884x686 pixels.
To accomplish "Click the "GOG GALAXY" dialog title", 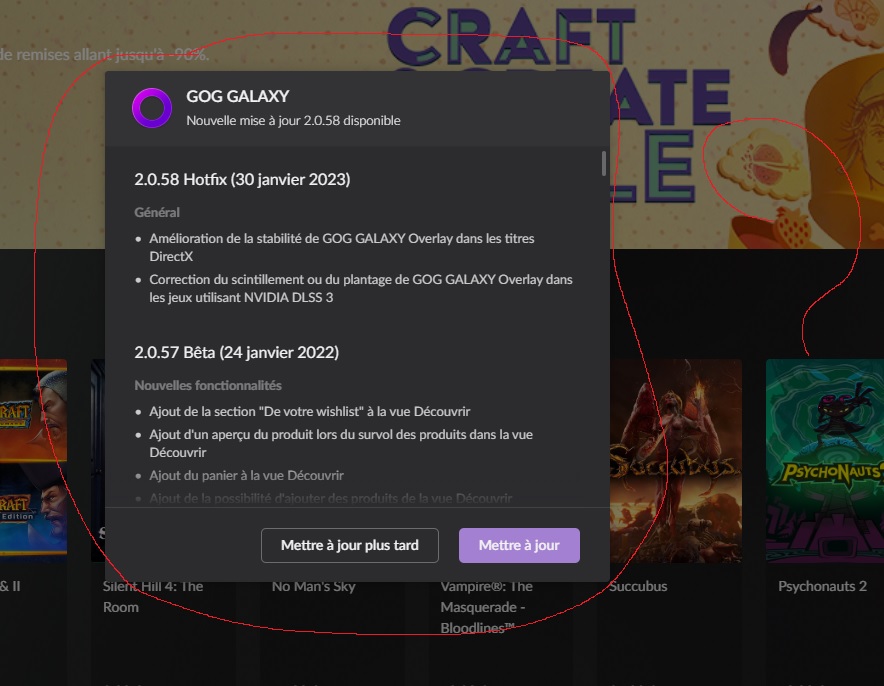I will coord(237,96).
